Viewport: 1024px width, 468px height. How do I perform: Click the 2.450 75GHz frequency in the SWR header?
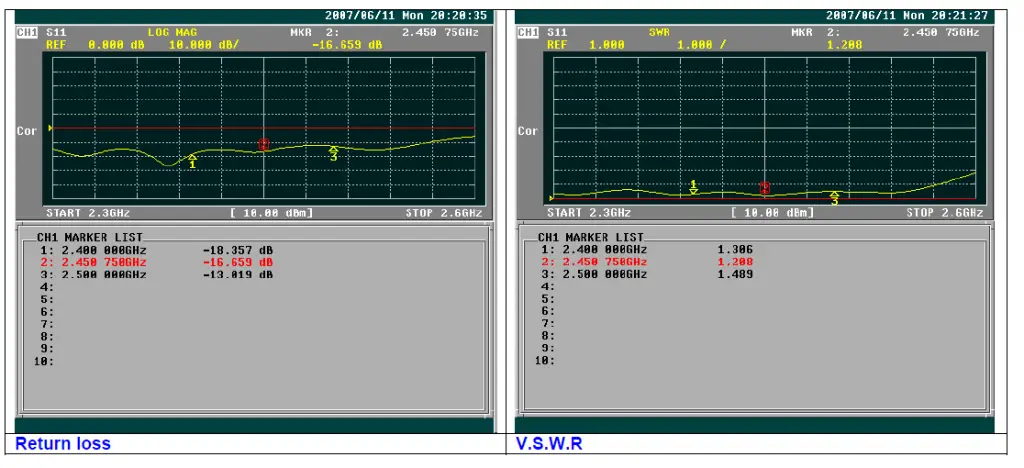tap(941, 32)
